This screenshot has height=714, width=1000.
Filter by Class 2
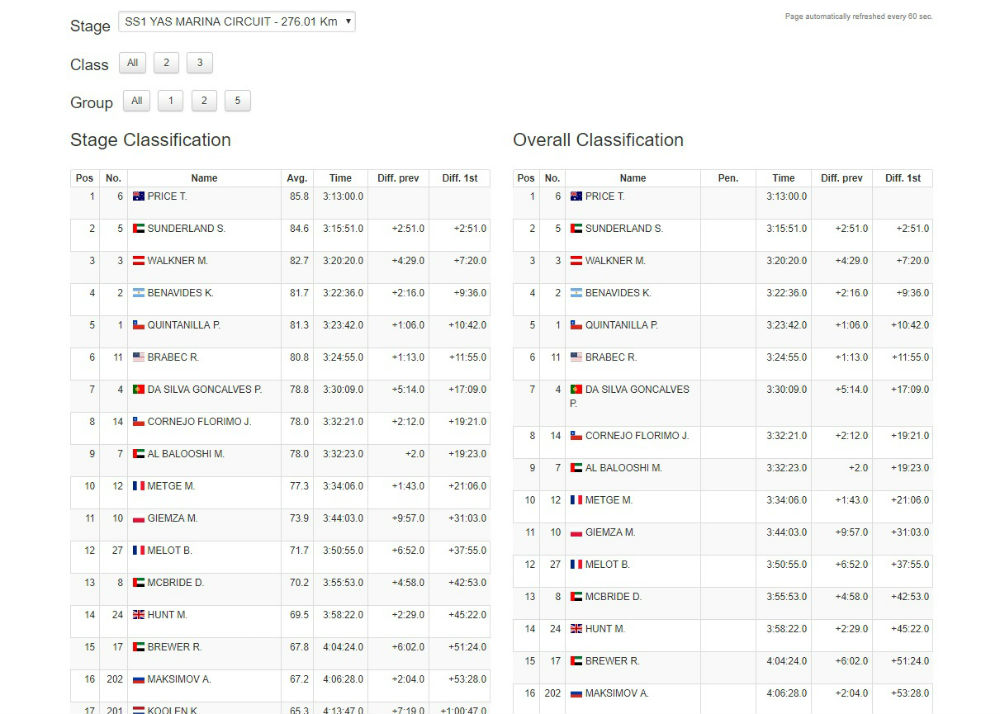pyautogui.click(x=166, y=63)
